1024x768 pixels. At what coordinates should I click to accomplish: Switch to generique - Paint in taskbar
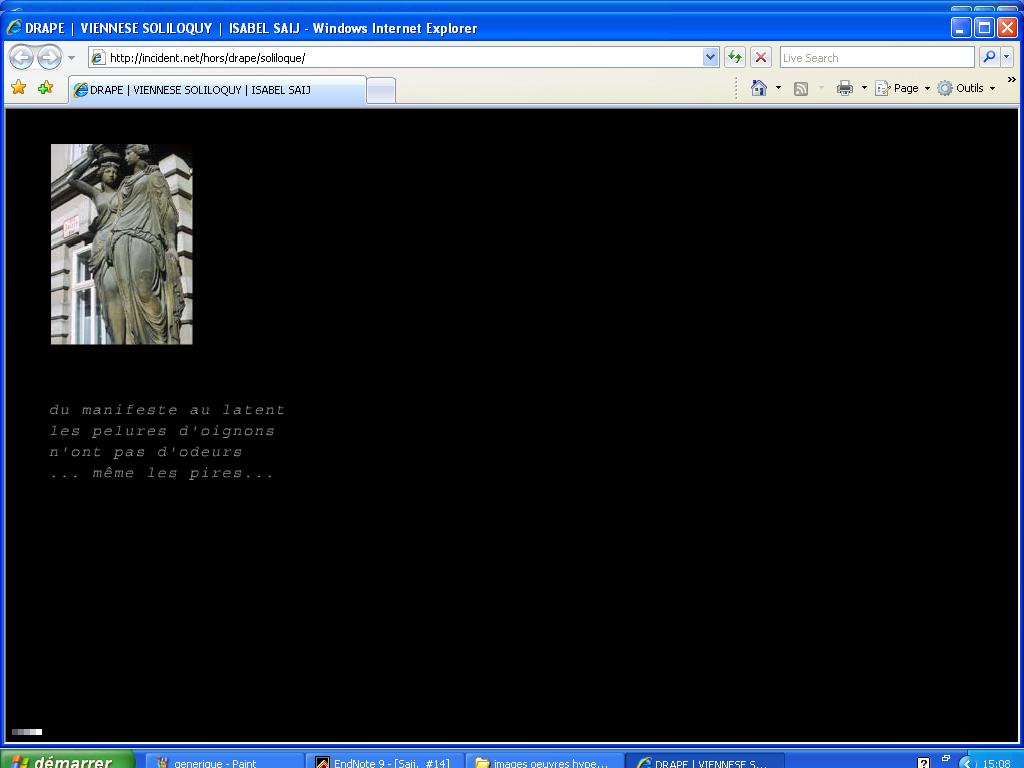coord(224,761)
